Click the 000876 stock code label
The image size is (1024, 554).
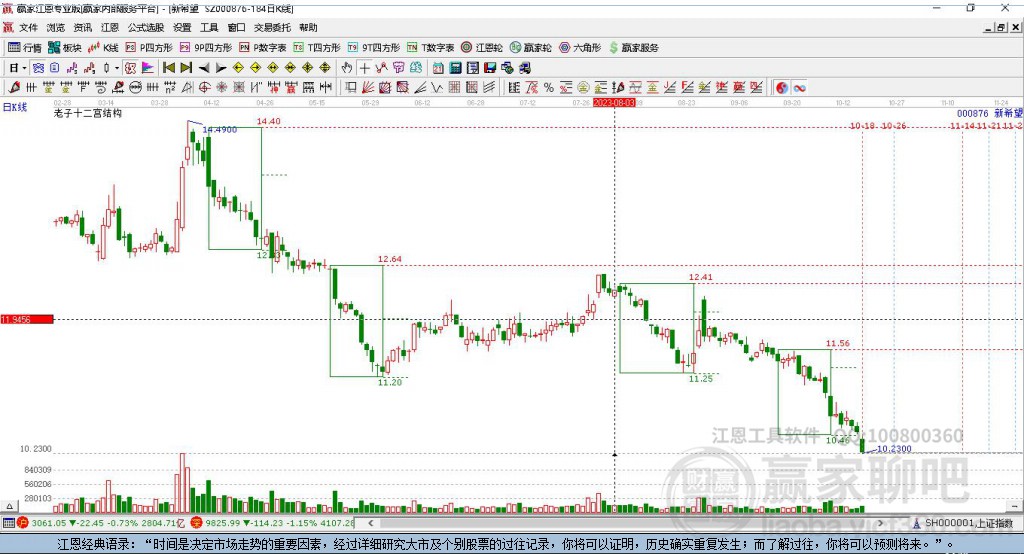[972, 114]
